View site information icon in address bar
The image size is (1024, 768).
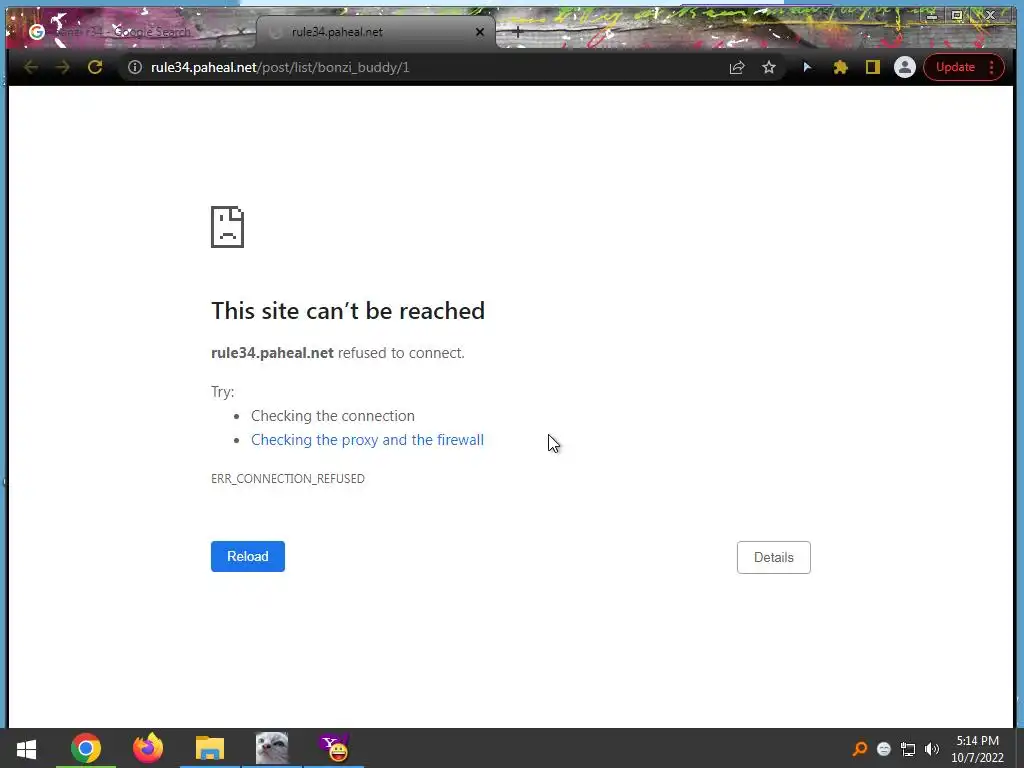(135, 67)
